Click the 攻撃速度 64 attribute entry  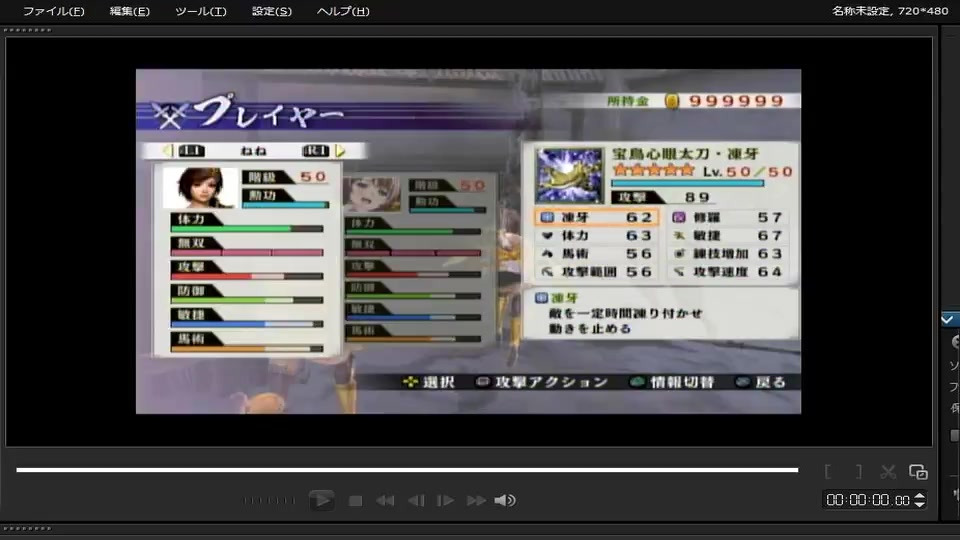(727, 271)
